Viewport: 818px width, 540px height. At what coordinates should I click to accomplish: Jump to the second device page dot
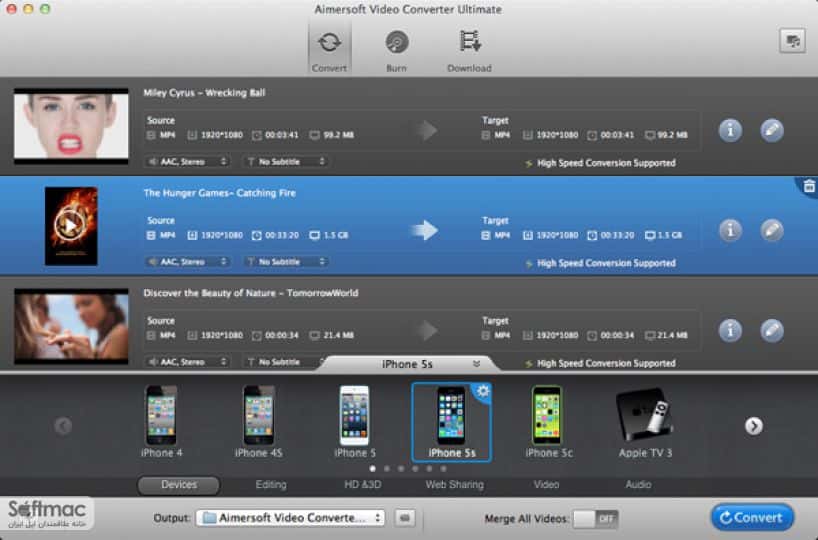[x=387, y=469]
